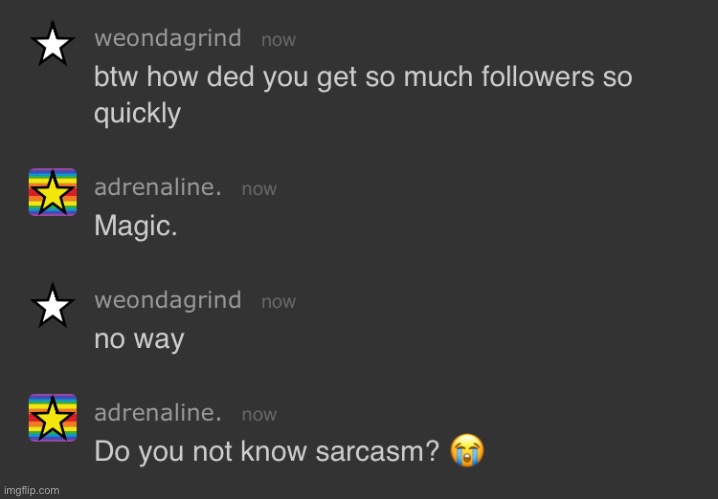Click the adrenaline. username above "Magic."

tap(157, 187)
